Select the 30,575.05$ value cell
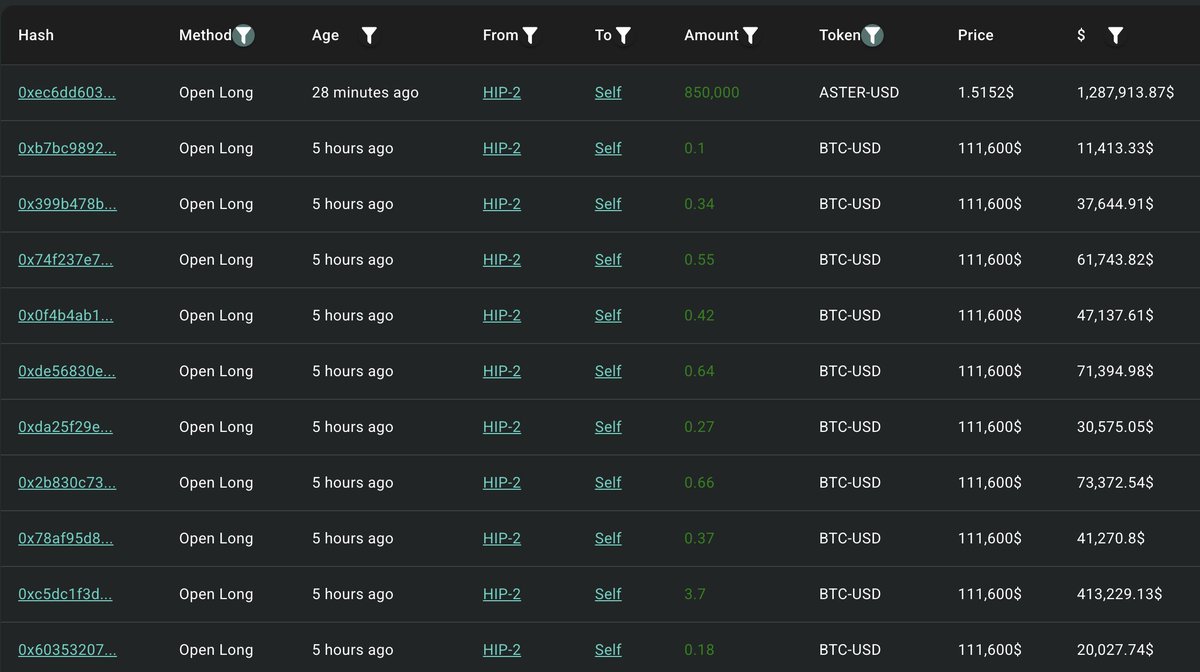This screenshot has width=1200, height=672. click(1115, 427)
